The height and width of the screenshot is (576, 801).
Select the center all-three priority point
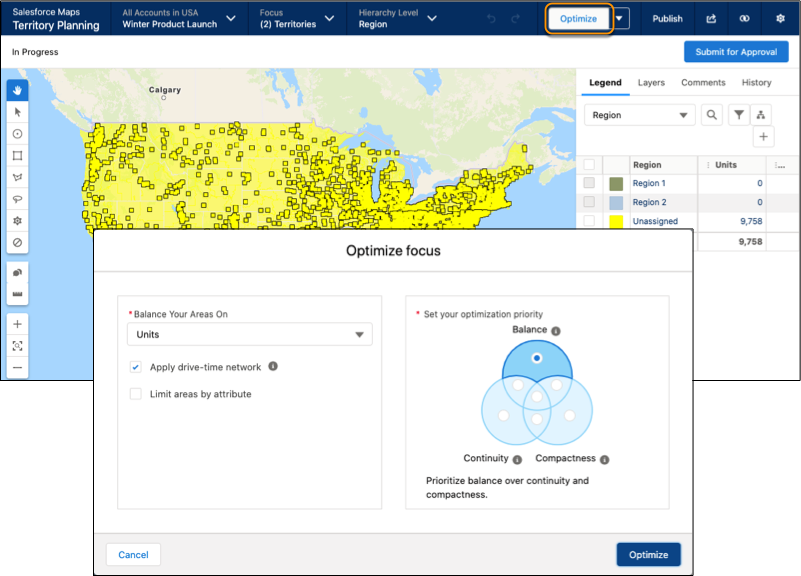point(536,396)
